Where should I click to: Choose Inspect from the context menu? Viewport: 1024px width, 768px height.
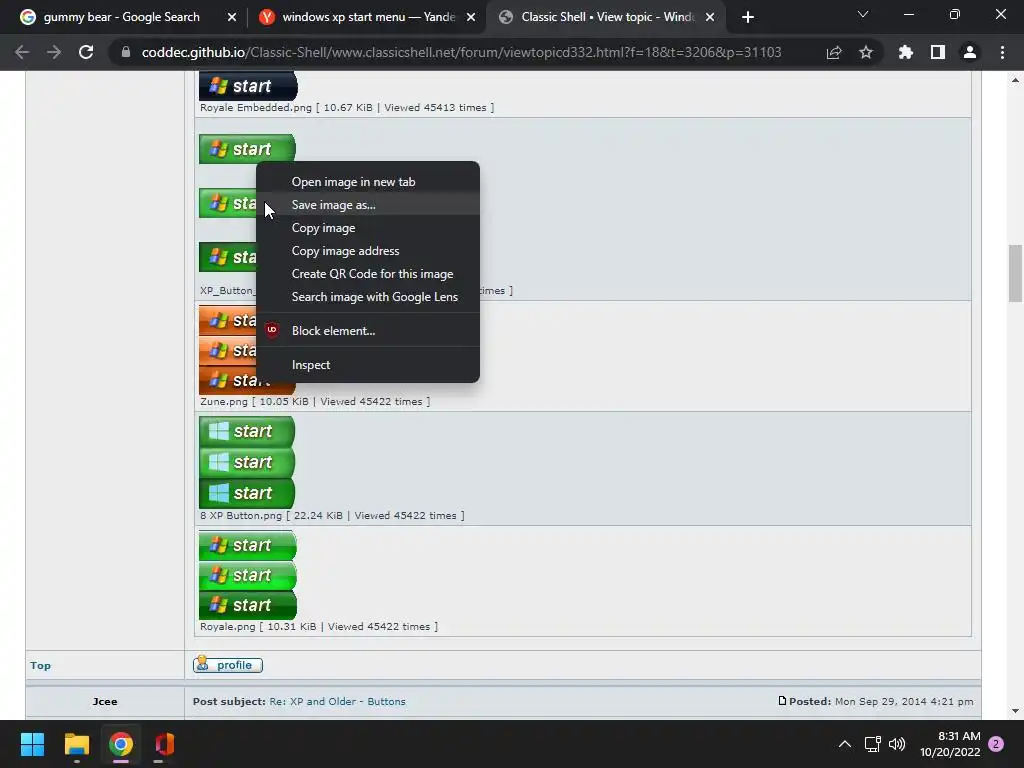click(368, 365)
